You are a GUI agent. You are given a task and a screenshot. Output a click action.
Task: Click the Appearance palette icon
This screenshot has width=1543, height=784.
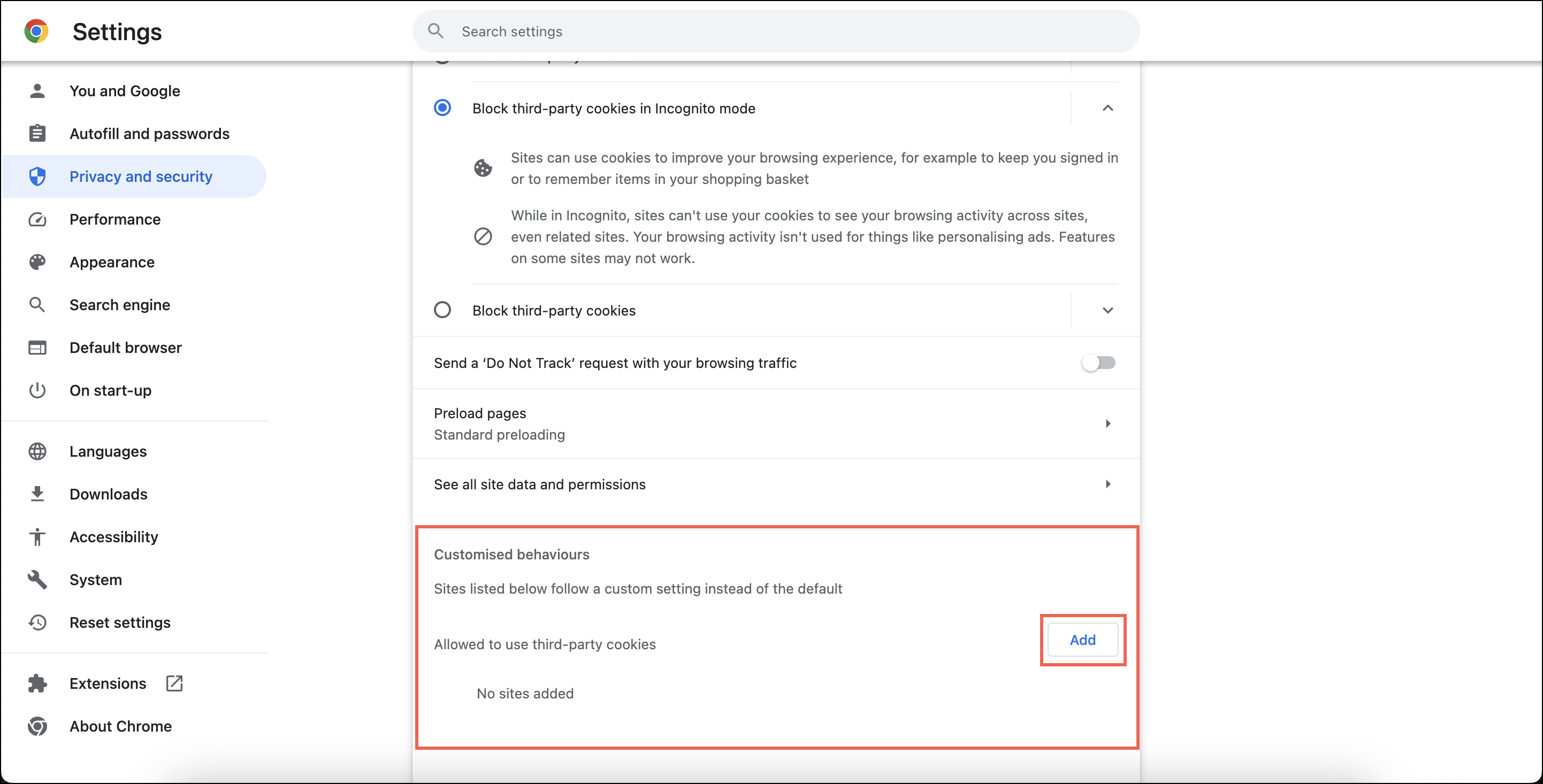(x=37, y=262)
